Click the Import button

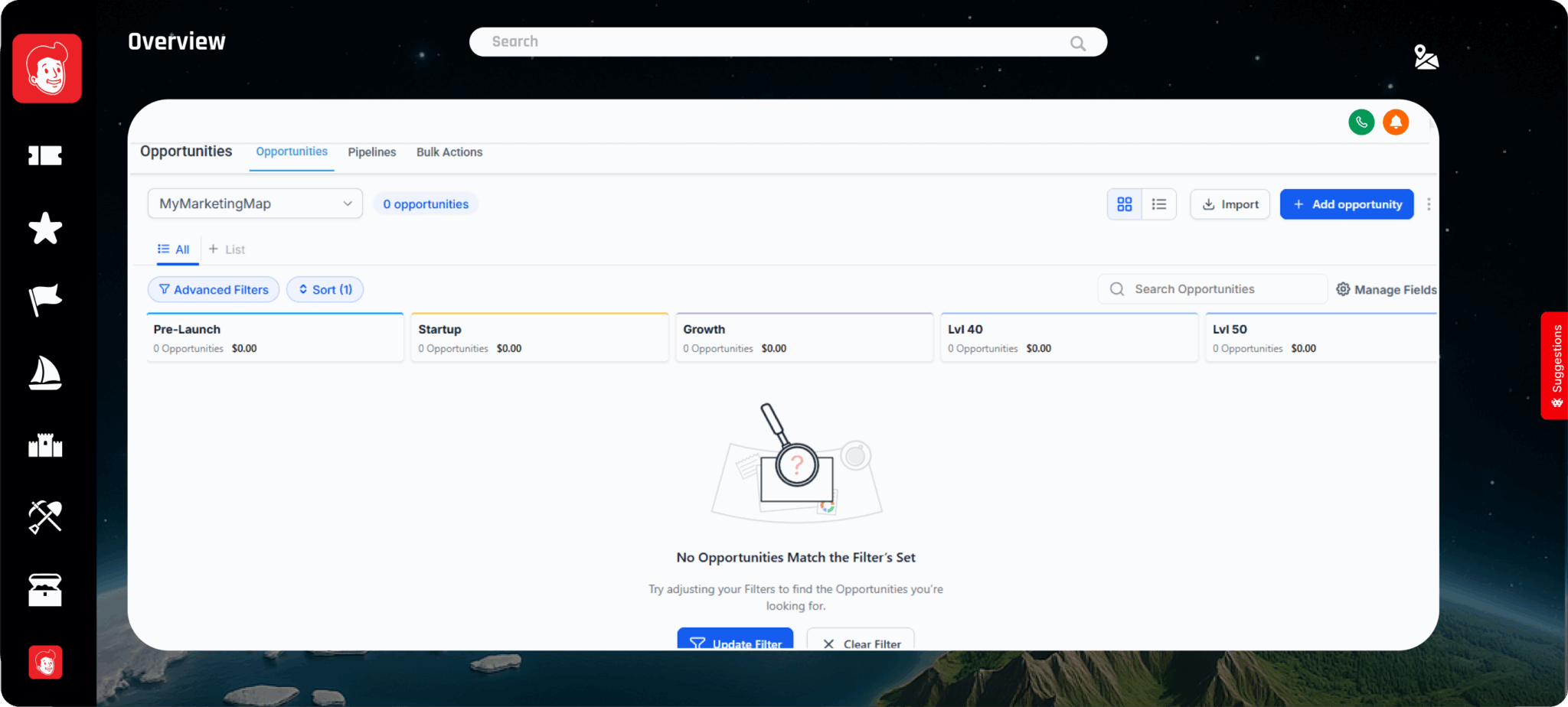click(x=1230, y=204)
